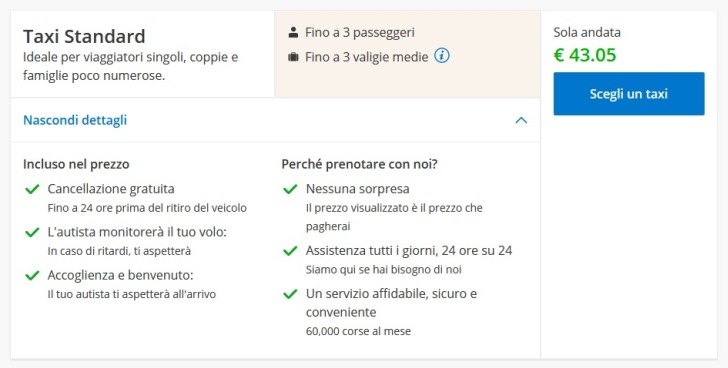Click the checkmark beside flight monitoring text
Viewport: 728px width, 368px height.
point(32,232)
